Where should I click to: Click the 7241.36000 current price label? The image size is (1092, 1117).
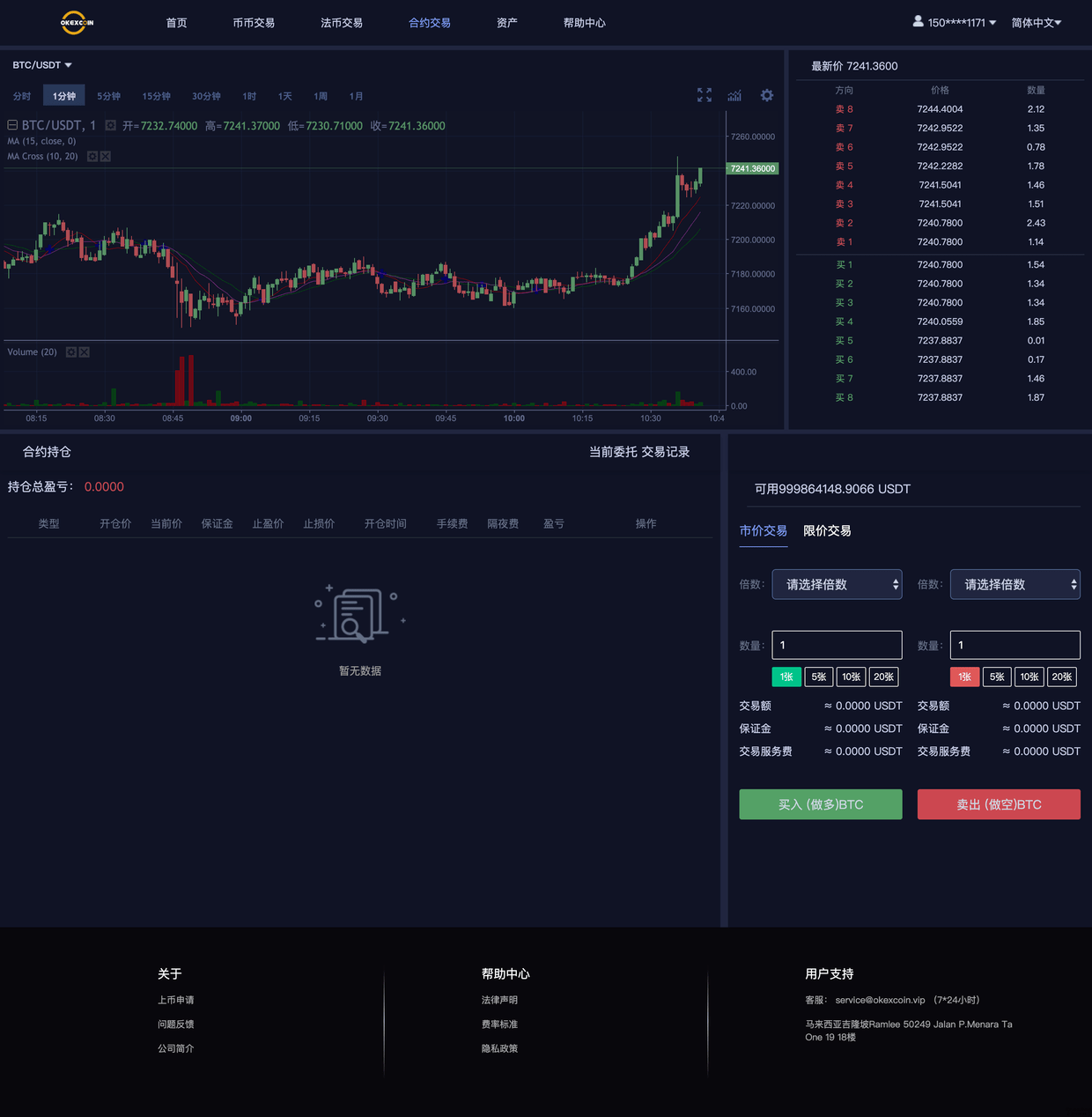[753, 168]
